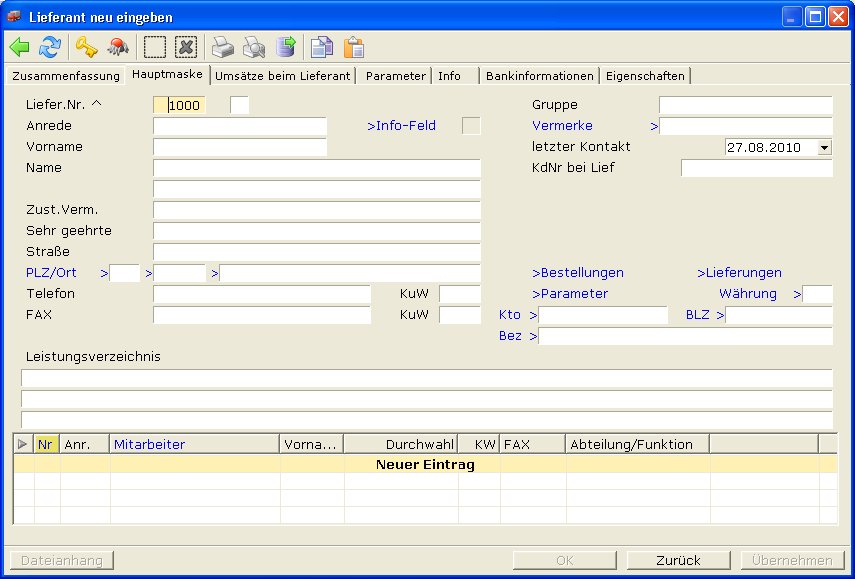
Task: Click the clipboard paste icon
Action: (x=353, y=47)
